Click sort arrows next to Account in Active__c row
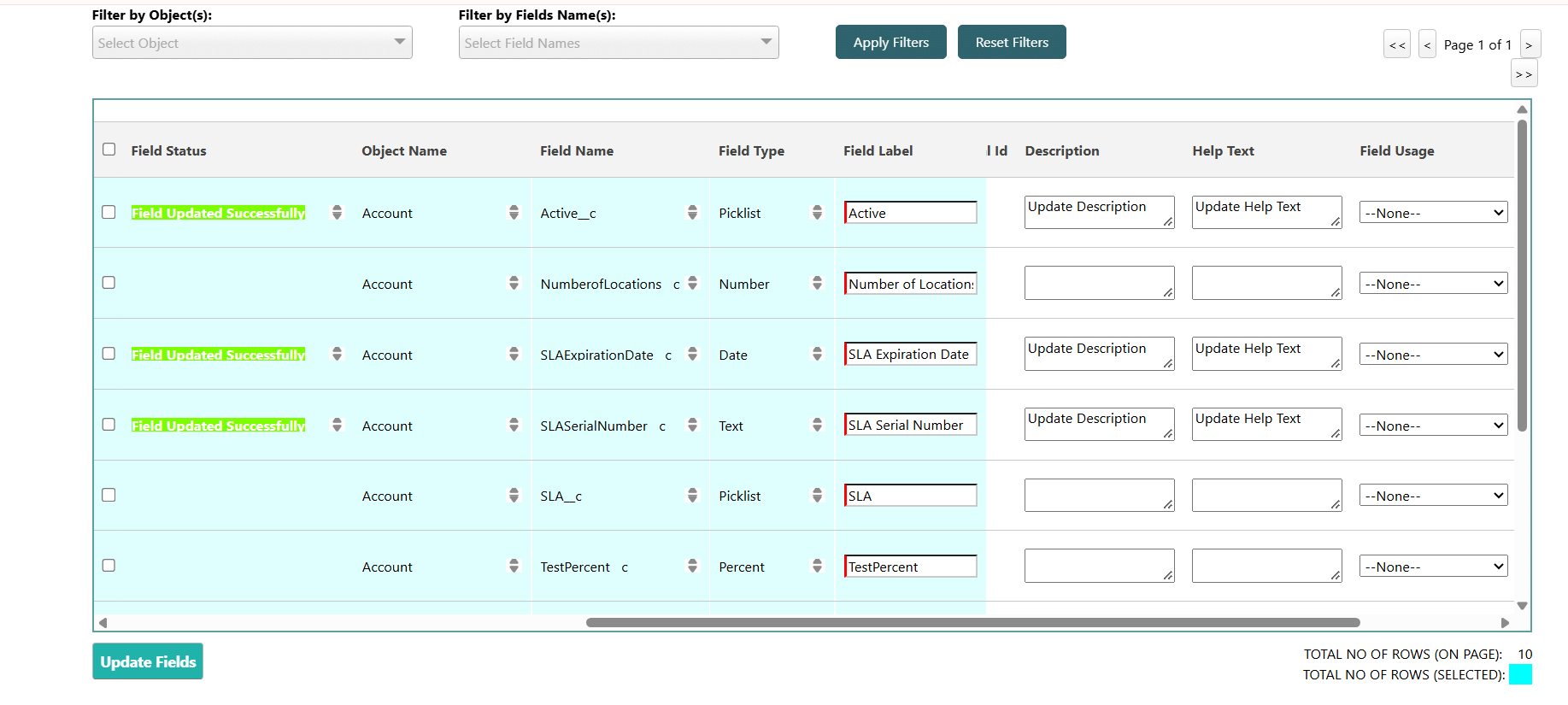Image resolution: width=1568 pixels, height=705 pixels. [514, 213]
